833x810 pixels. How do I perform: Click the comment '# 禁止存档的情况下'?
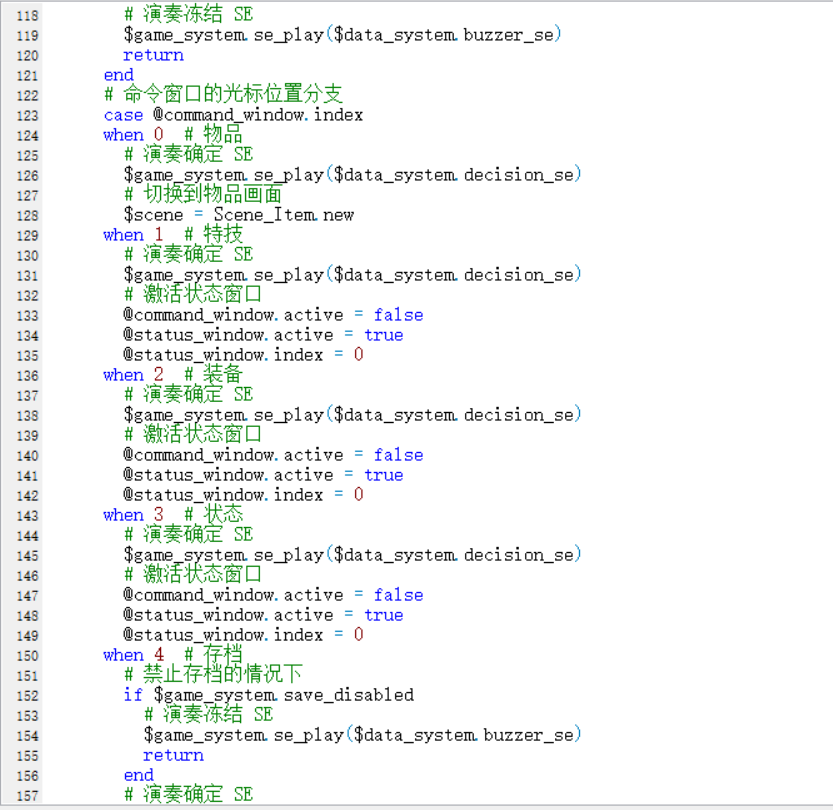click(213, 675)
